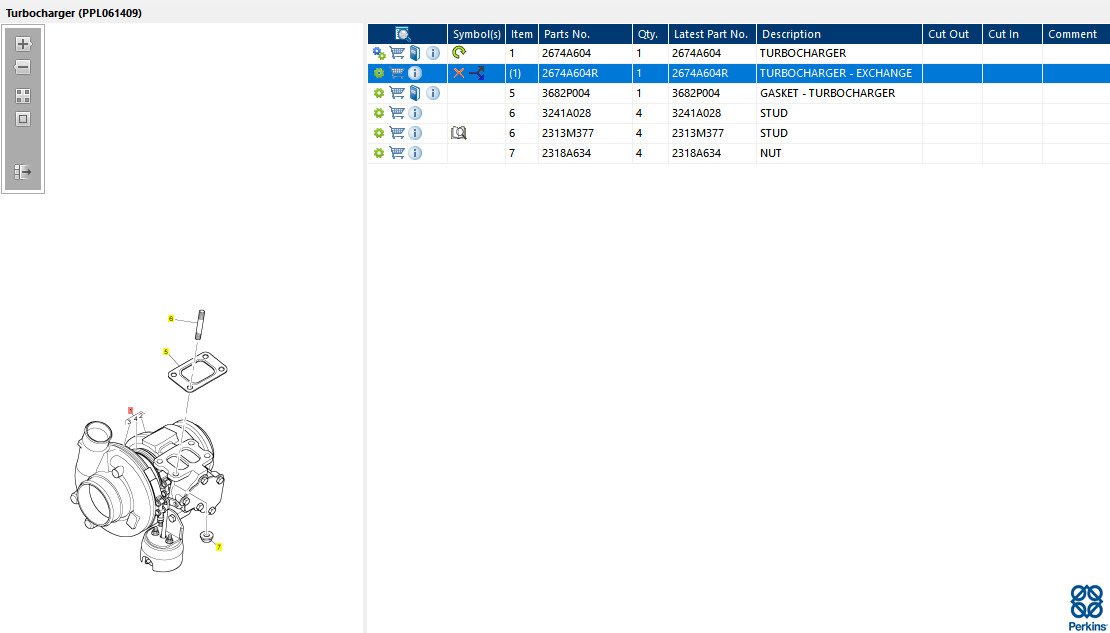This screenshot has width=1110, height=633.
Task: Sort by the Symbol(s) column header
Action: (476, 34)
